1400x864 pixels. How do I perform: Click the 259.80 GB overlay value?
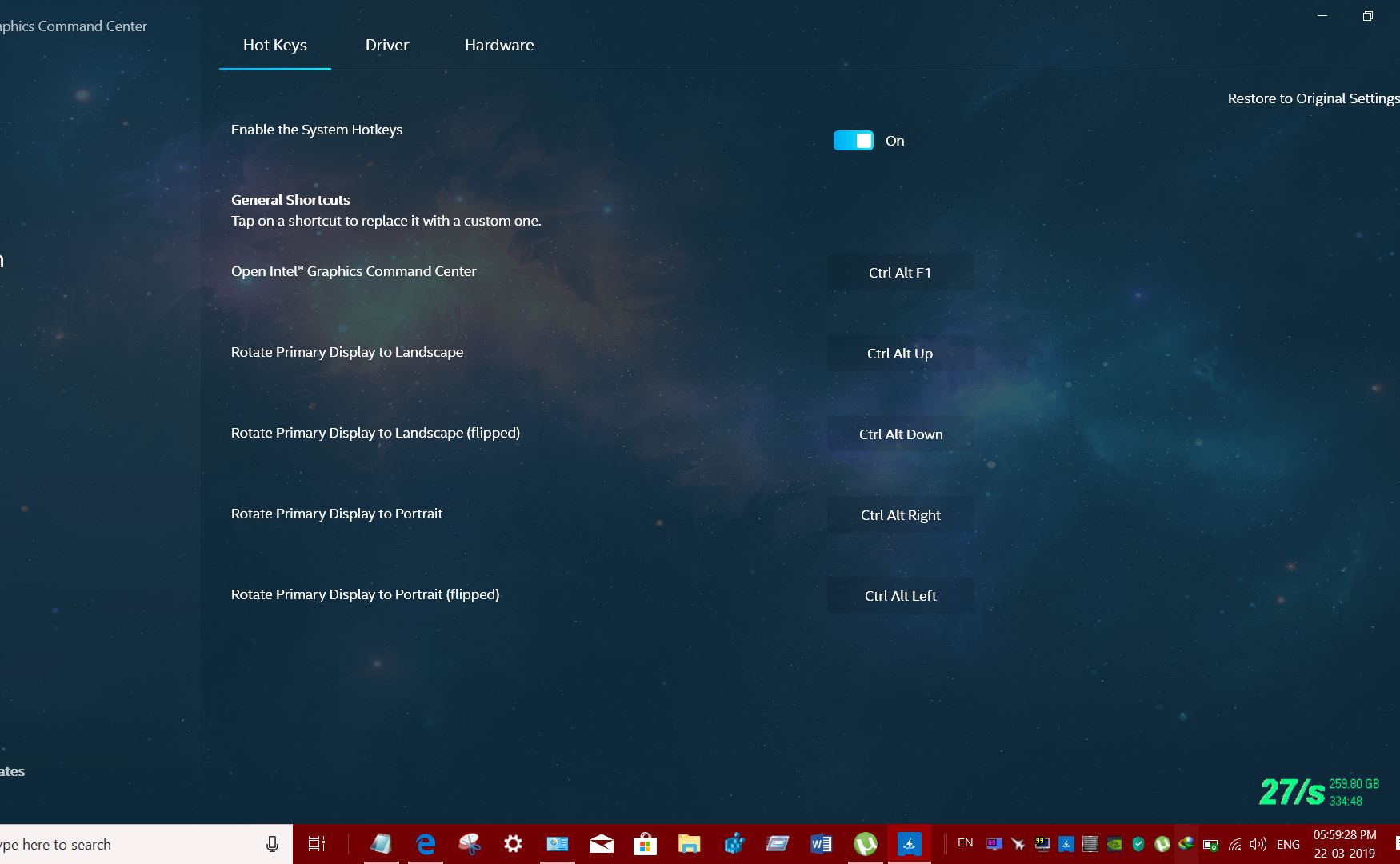tap(1354, 784)
